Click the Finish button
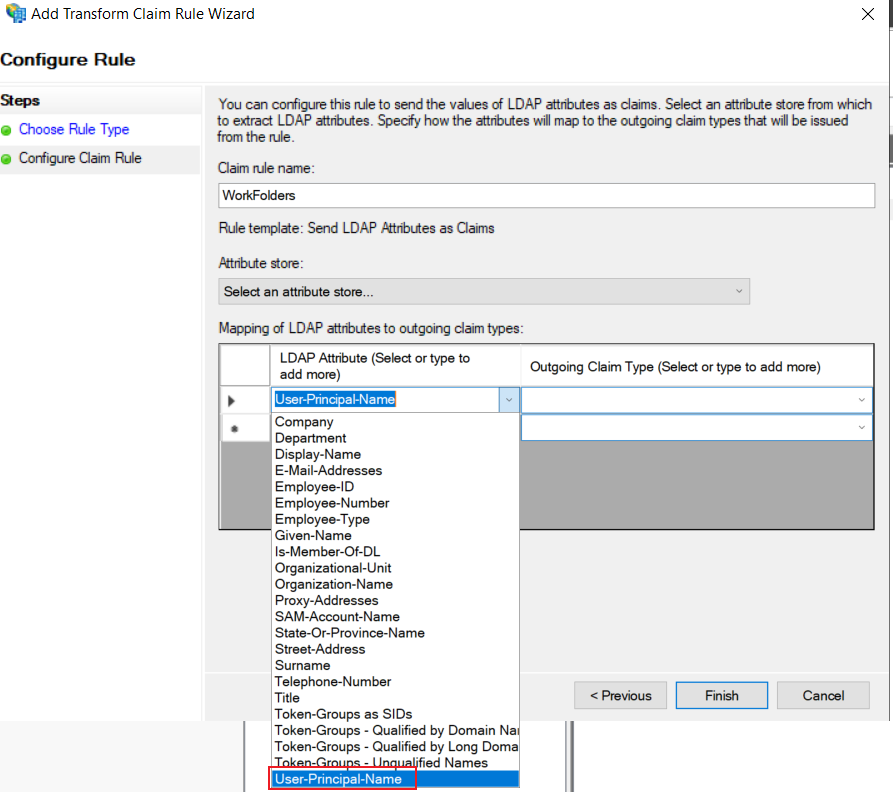This screenshot has width=893, height=792. [722, 695]
